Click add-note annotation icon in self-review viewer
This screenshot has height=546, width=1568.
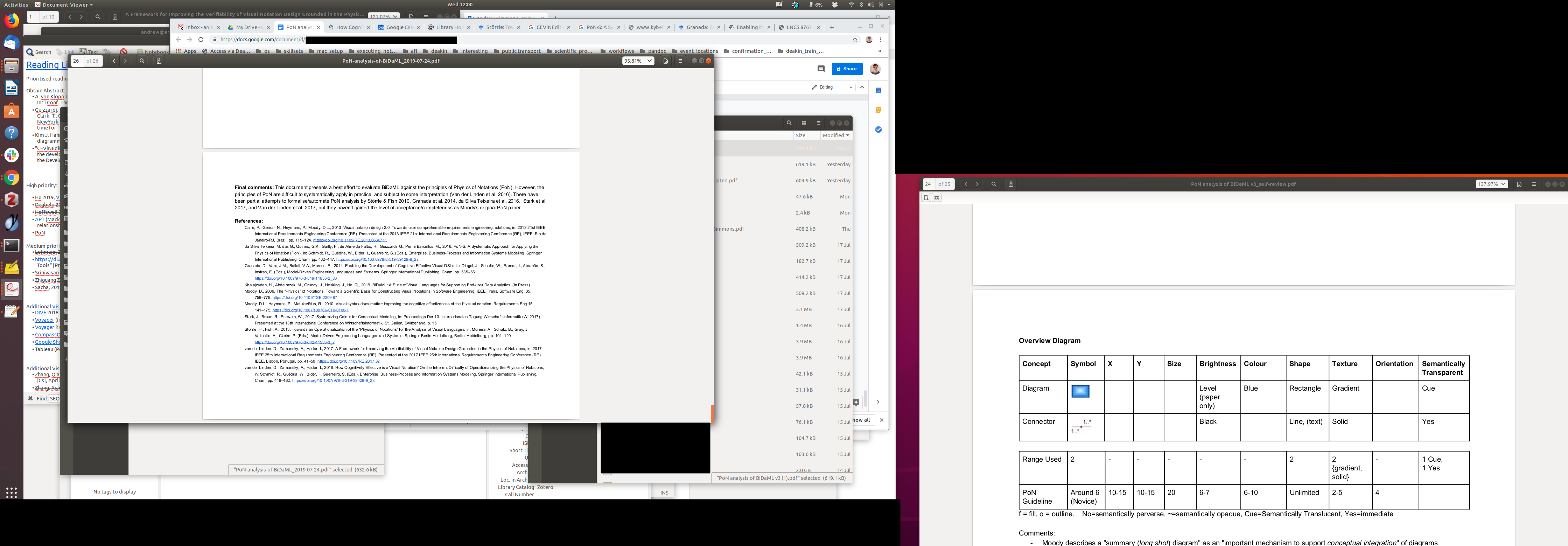[x=926, y=198]
